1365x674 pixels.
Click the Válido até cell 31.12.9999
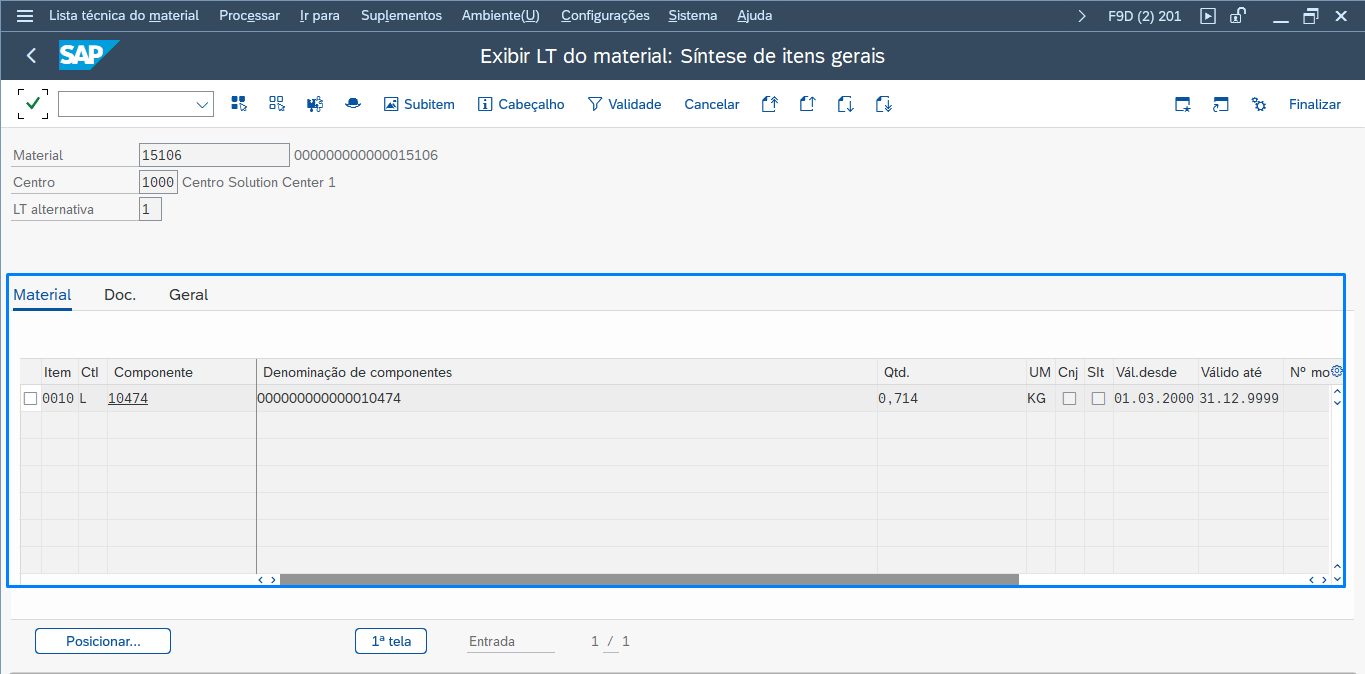pos(1240,398)
